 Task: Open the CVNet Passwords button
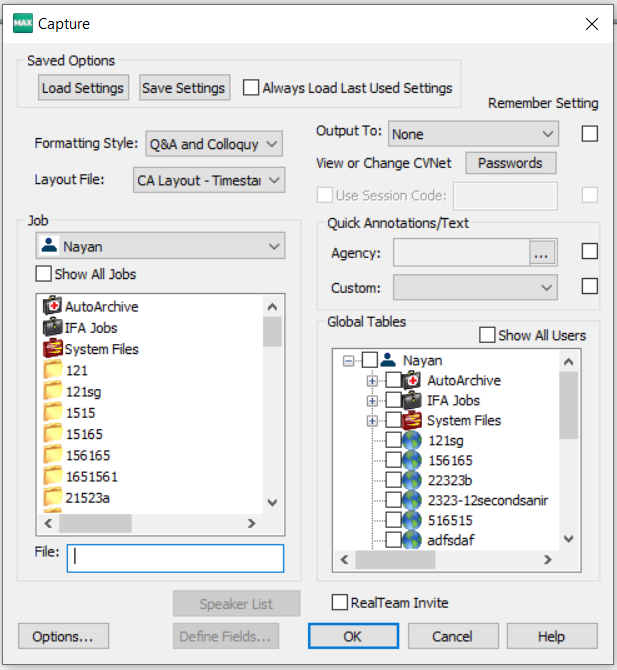coord(511,163)
